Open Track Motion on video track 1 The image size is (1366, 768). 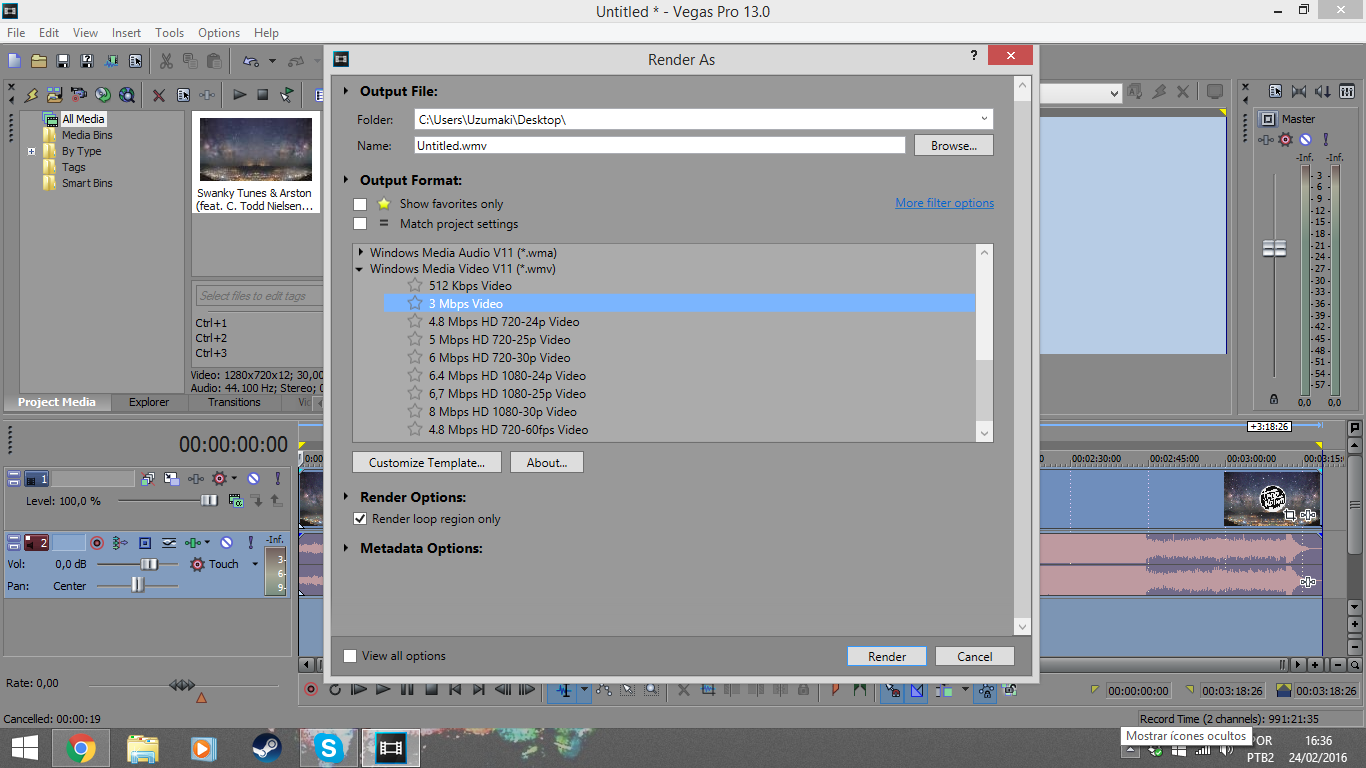click(172, 479)
